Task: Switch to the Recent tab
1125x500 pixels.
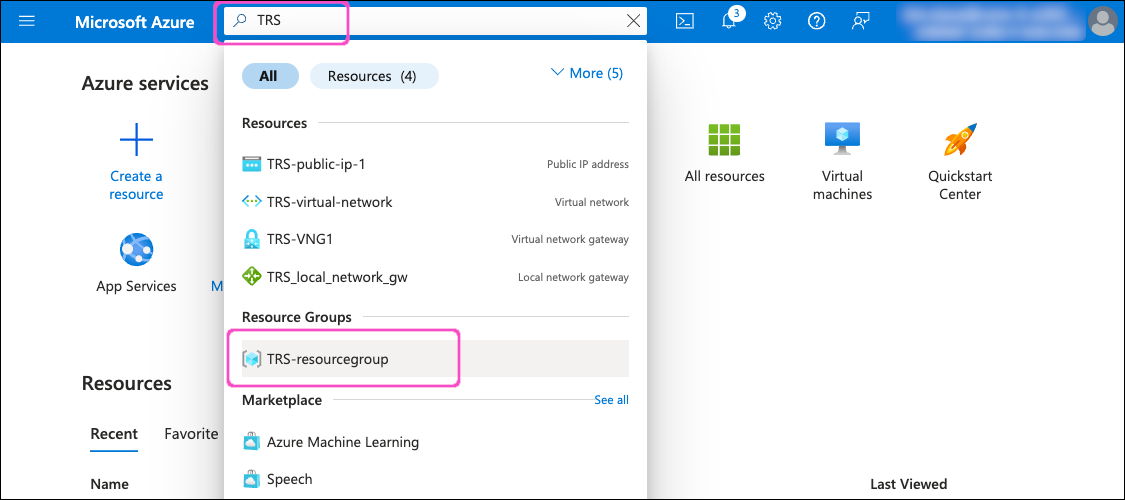Action: [x=114, y=433]
